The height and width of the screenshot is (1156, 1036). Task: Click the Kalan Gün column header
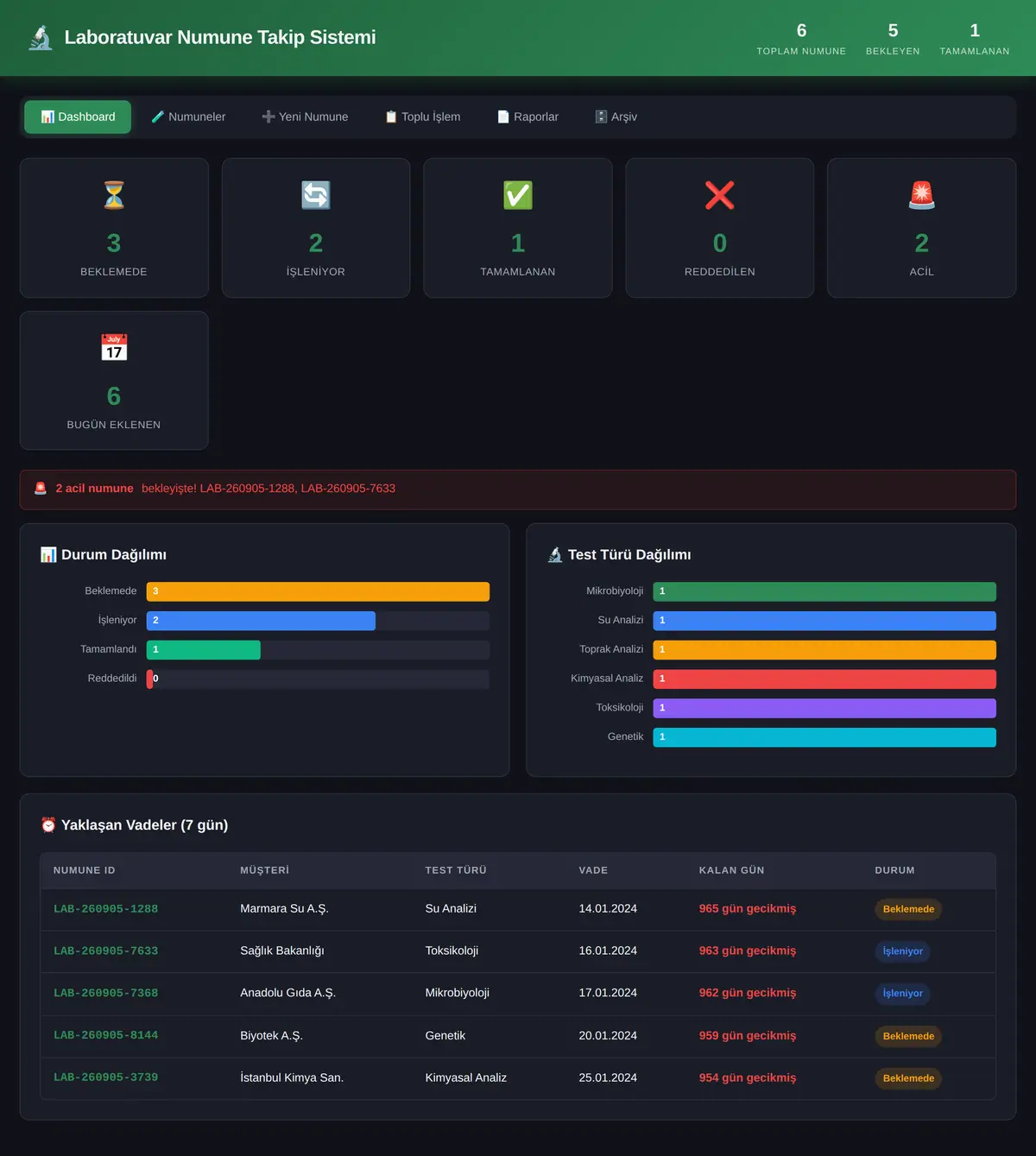[x=731, y=870]
